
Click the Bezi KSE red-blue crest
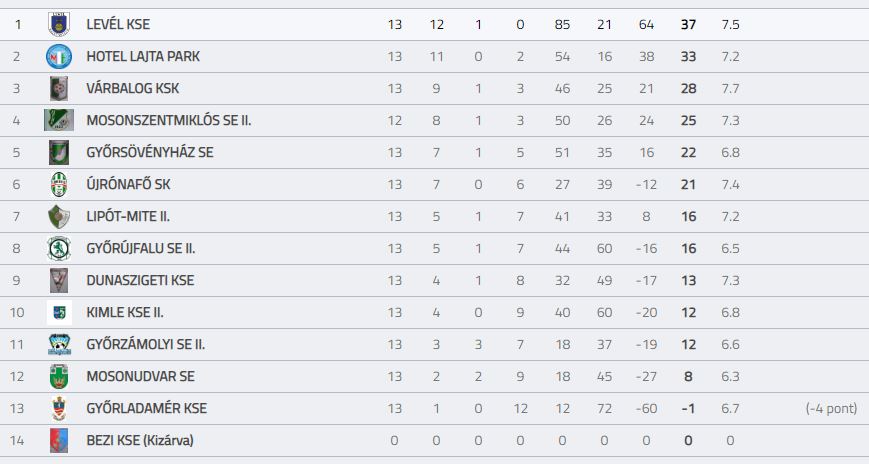point(59,441)
